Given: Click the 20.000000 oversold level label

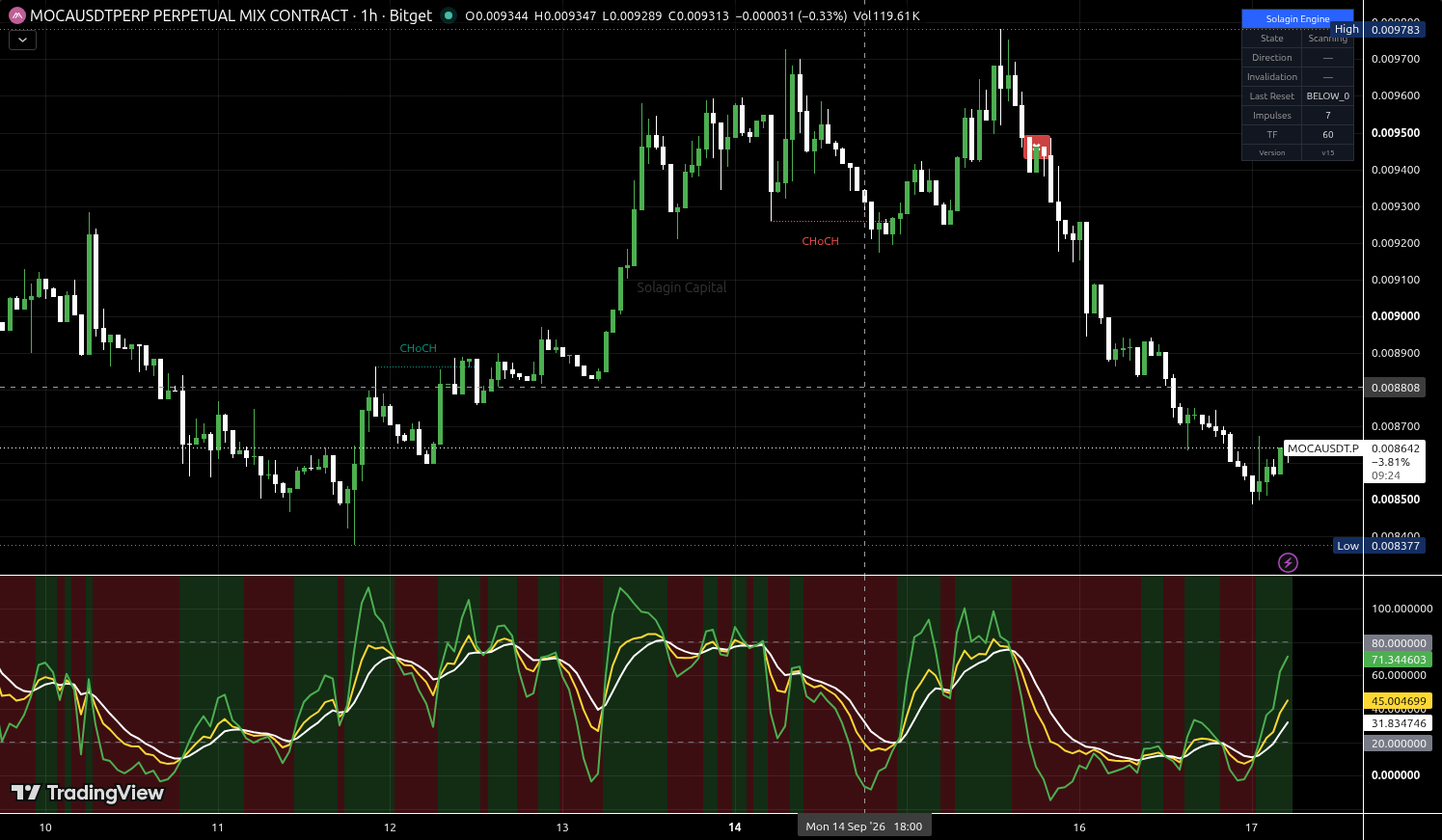Looking at the screenshot, I should point(1398,744).
